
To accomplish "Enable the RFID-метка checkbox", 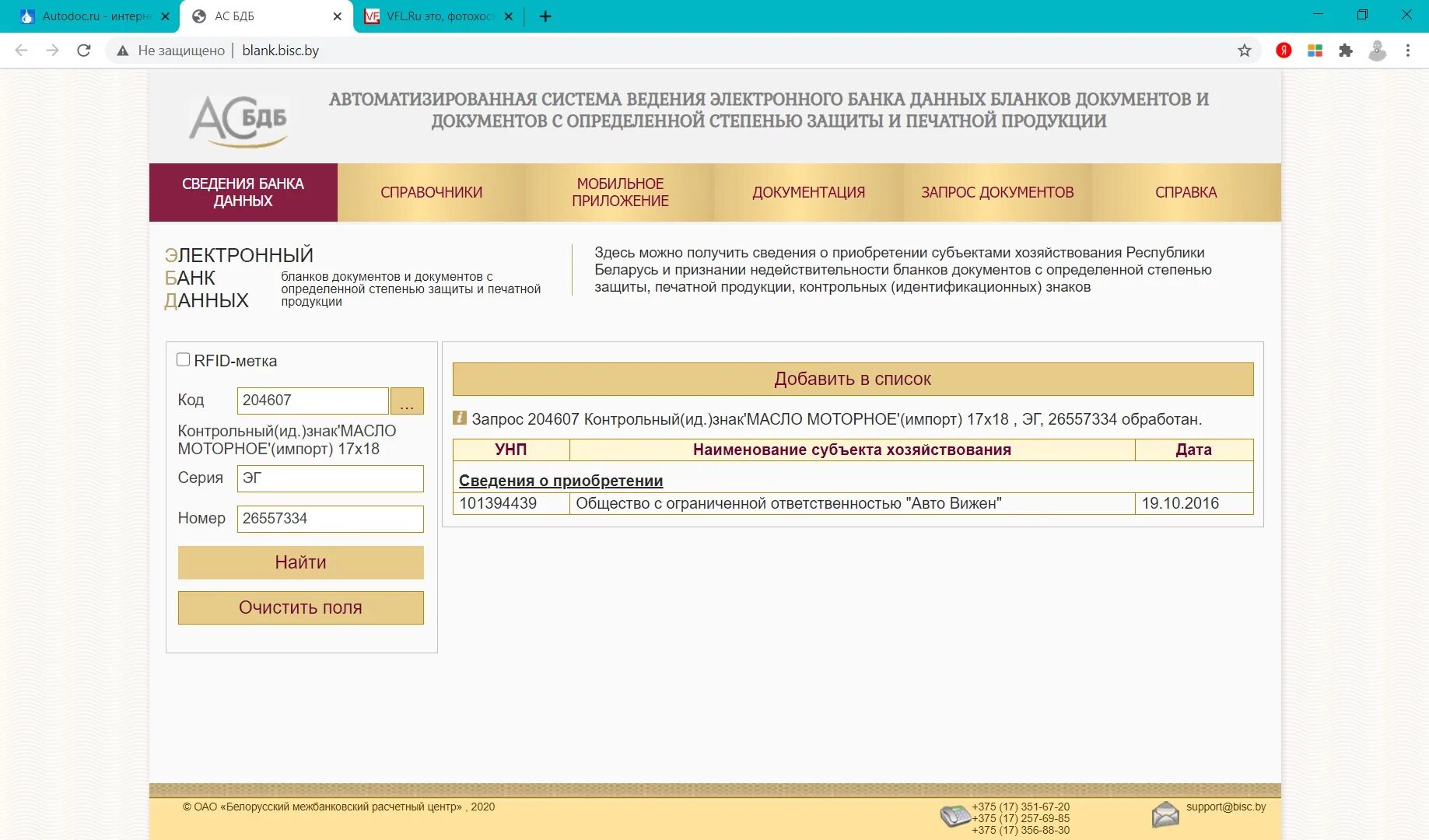I will [x=184, y=359].
